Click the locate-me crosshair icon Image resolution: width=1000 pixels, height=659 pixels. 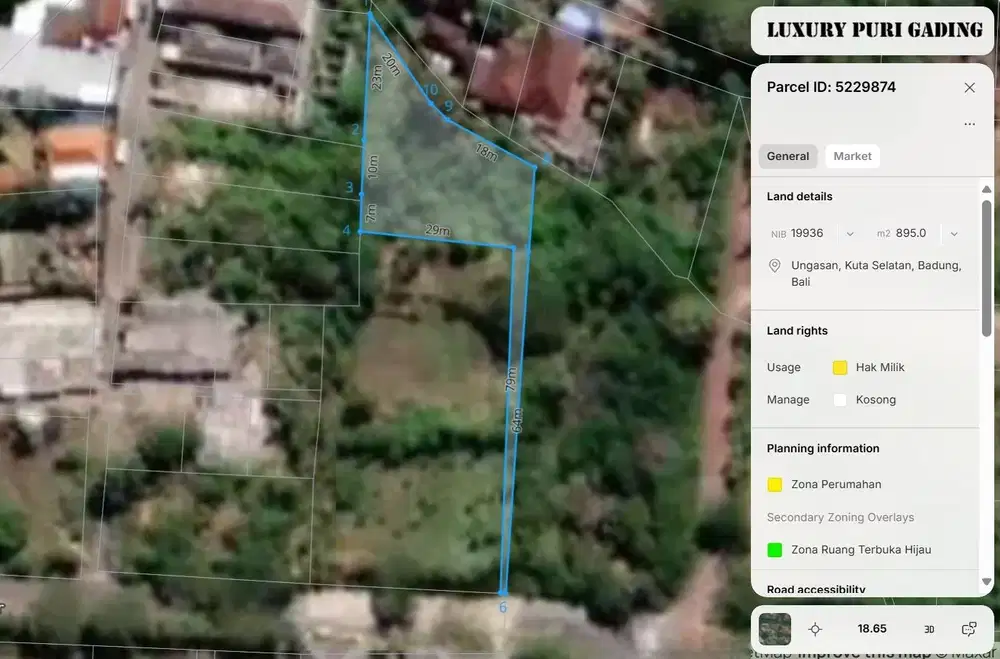pos(815,629)
